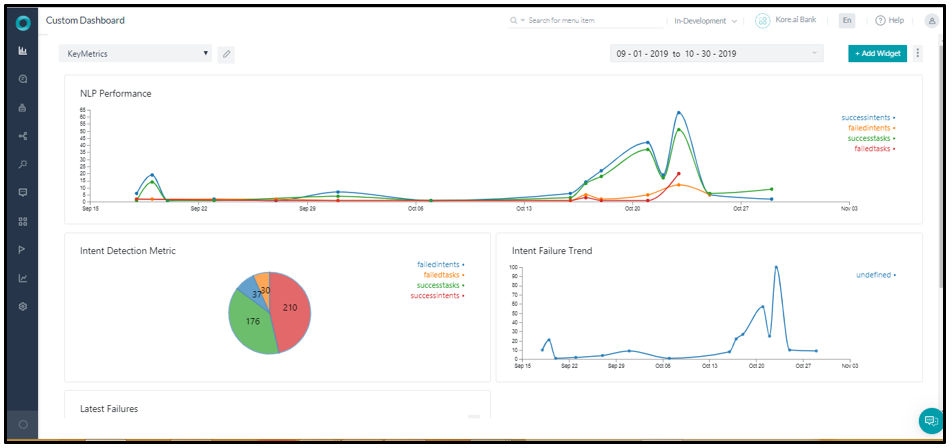Open the flag icon in sidebar

[23, 249]
